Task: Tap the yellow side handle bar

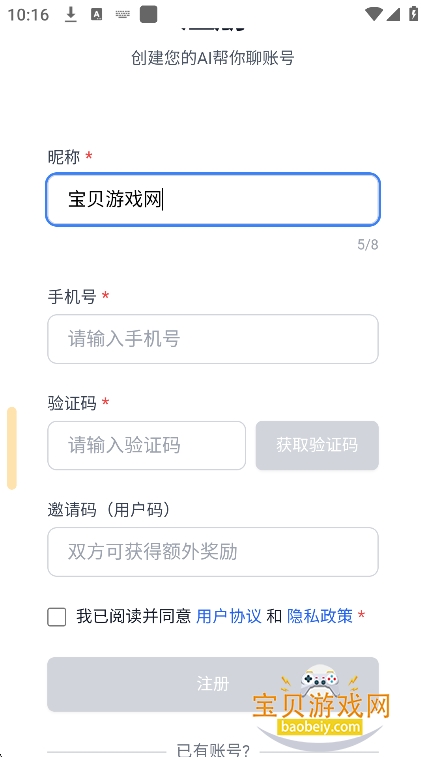Action: click(12, 448)
